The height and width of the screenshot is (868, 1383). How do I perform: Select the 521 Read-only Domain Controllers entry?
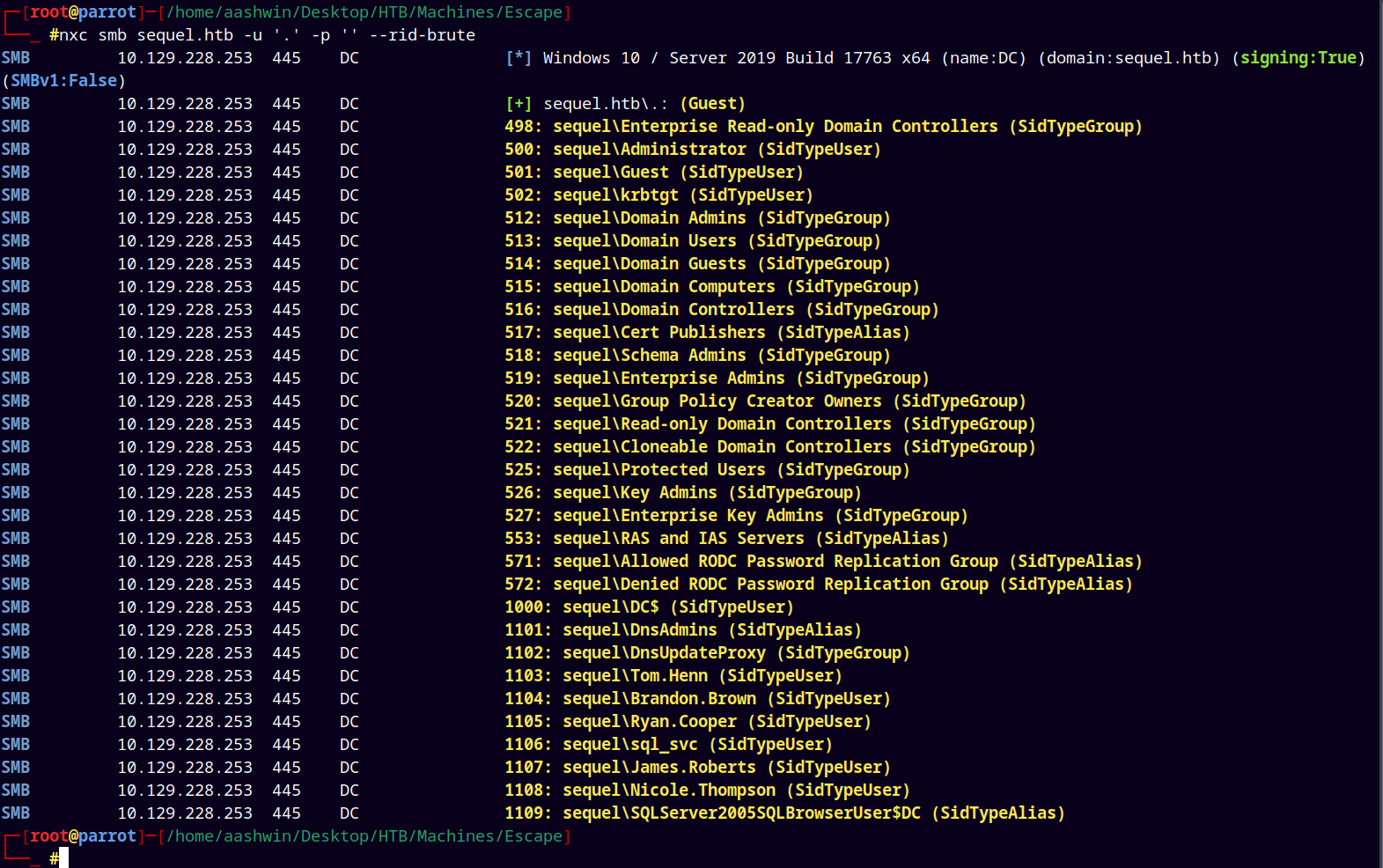tap(770, 424)
